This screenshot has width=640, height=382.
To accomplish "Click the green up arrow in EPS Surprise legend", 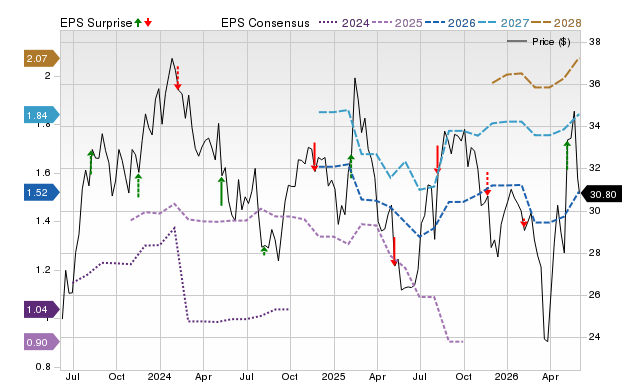I will coord(138,23).
